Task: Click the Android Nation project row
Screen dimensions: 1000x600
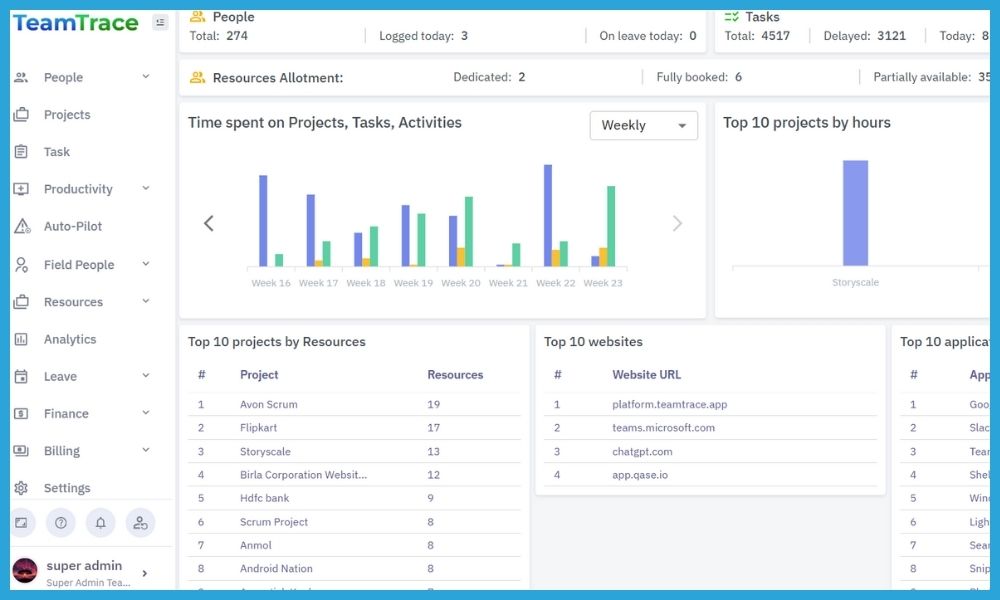Action: (354, 568)
